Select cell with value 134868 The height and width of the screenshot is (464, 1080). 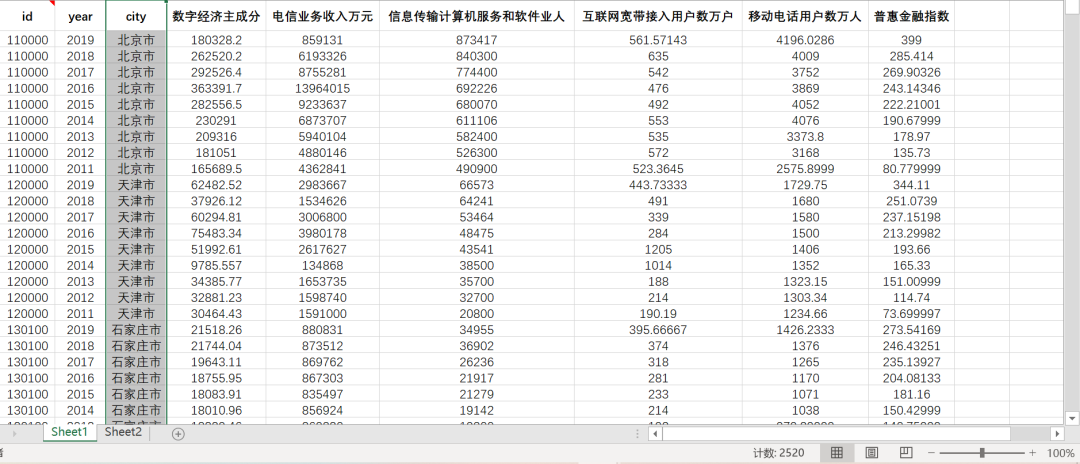coord(323,265)
